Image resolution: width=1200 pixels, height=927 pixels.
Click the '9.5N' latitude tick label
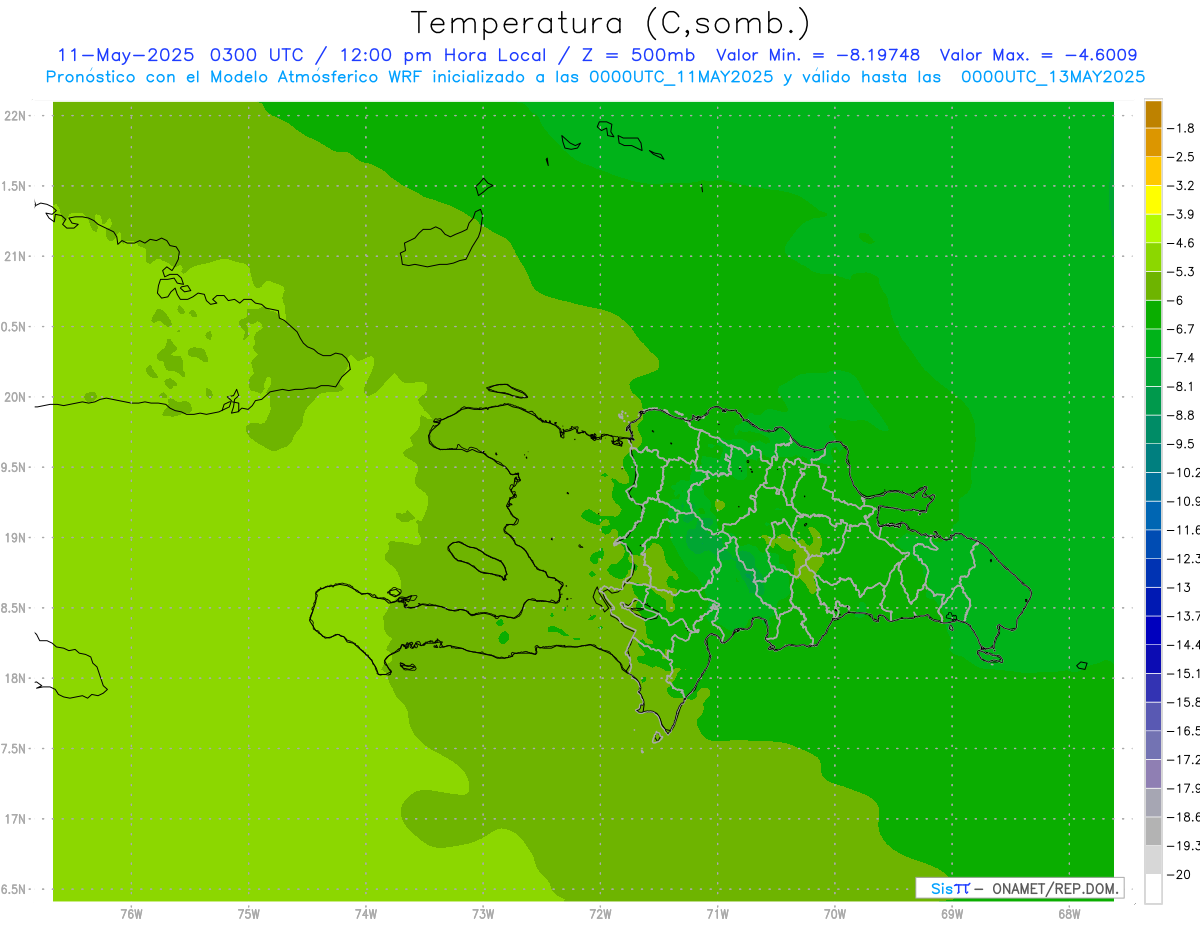coord(14,468)
